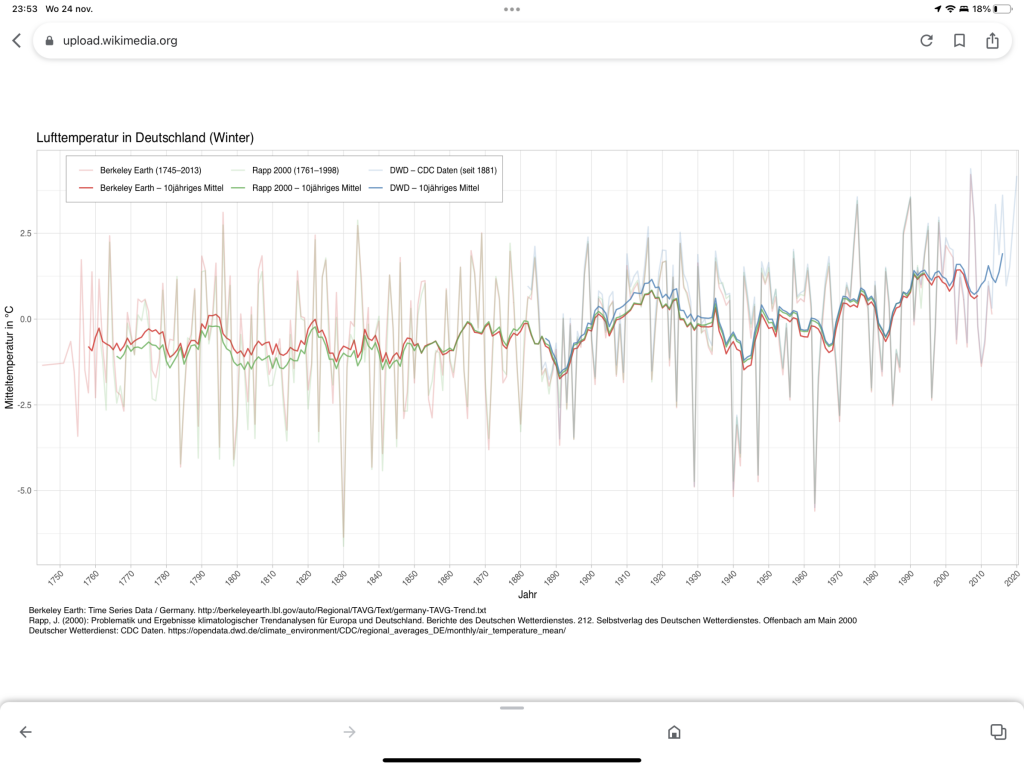Tap the browser back chevron beside address bar
The height and width of the screenshot is (768, 1024).
point(17,40)
